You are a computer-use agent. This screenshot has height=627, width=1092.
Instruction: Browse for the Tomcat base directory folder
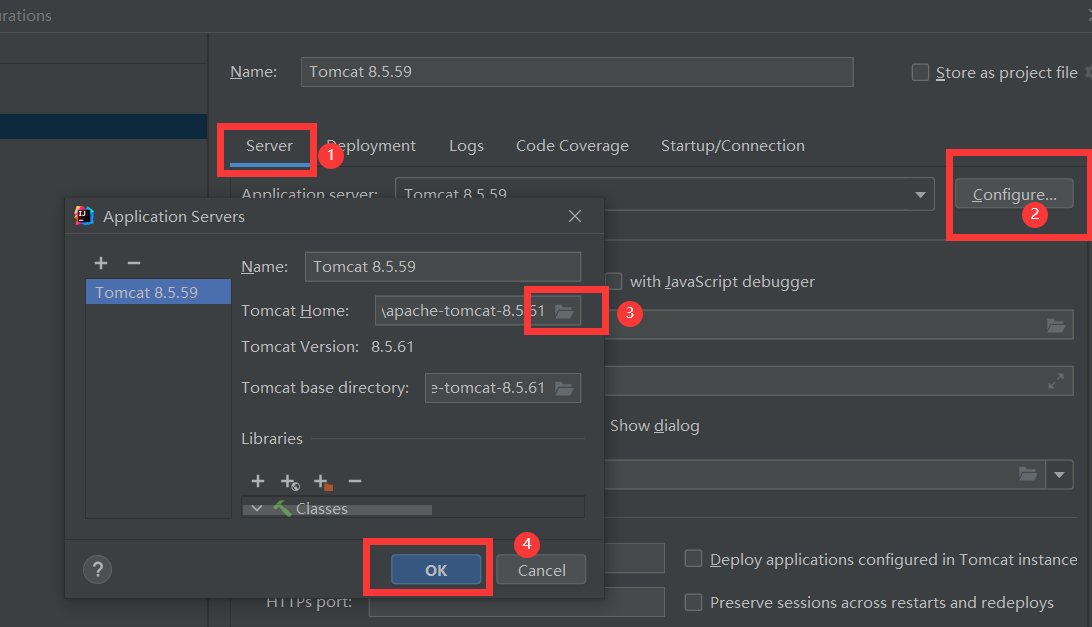564,388
